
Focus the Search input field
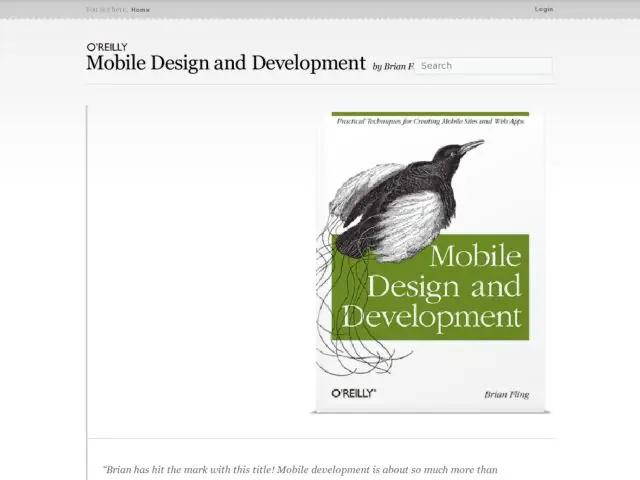coord(484,66)
